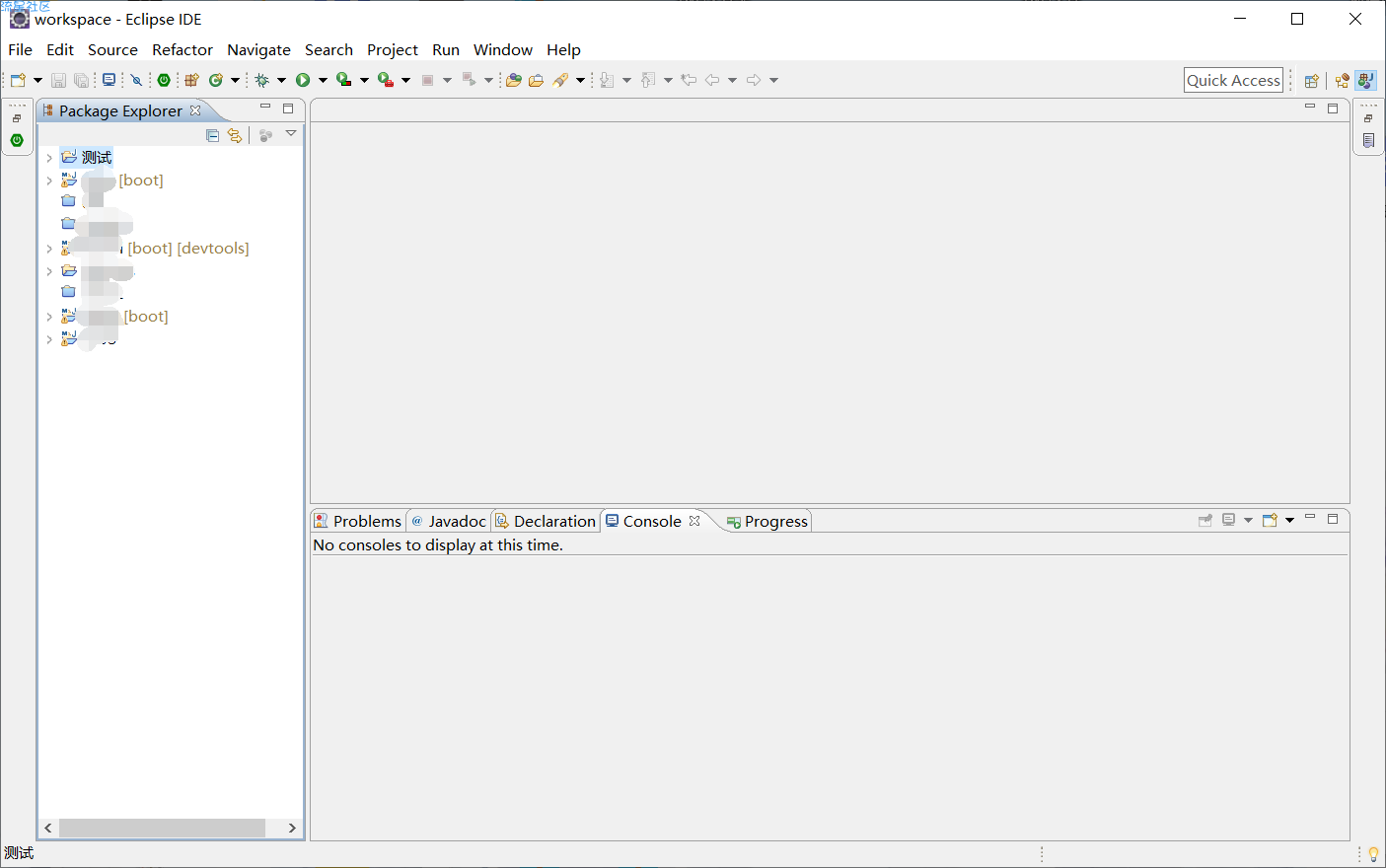
Task: Select the highlighted active perspective button
Action: pos(1366,81)
